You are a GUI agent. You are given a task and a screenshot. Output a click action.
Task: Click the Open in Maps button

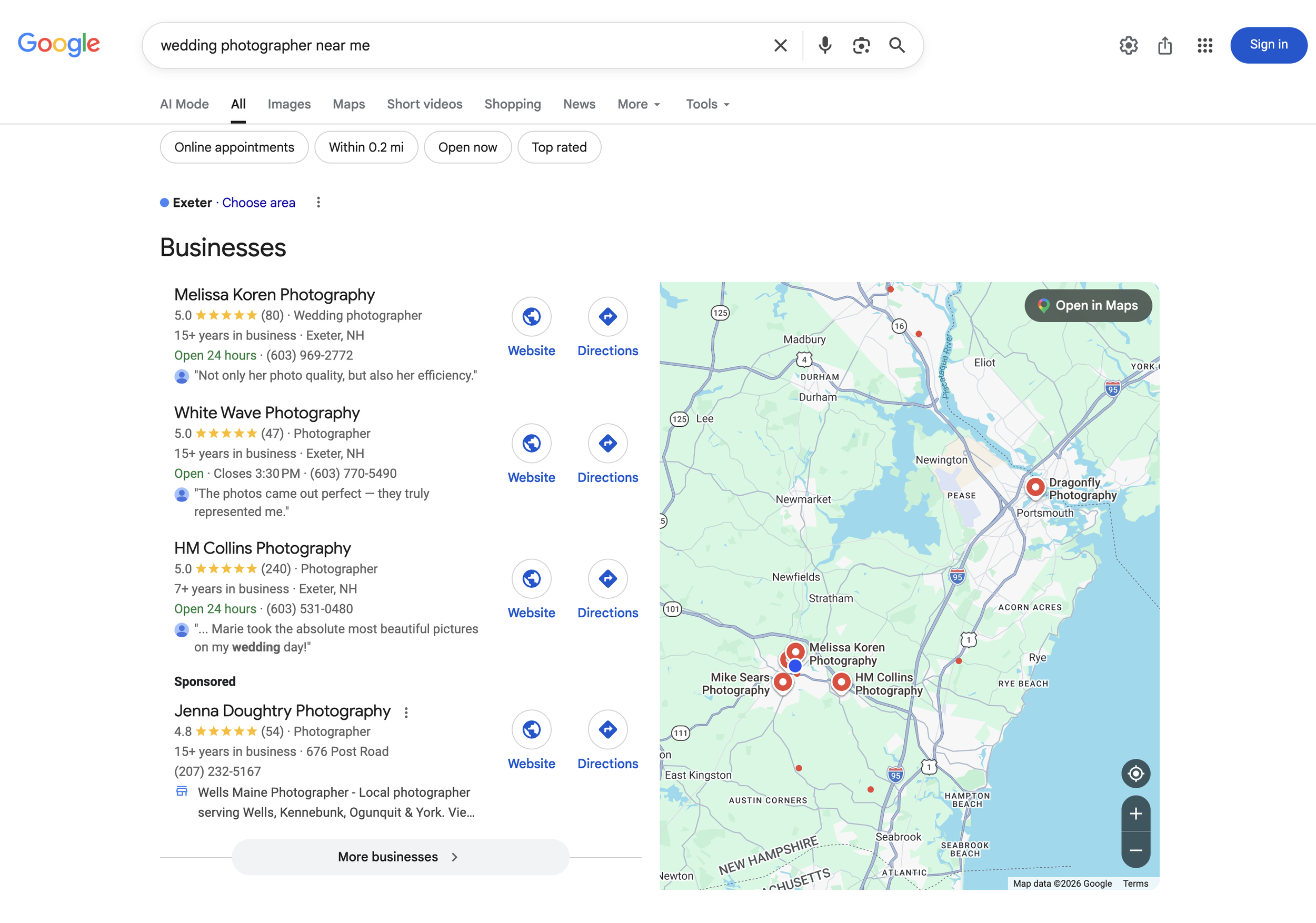coord(1088,305)
